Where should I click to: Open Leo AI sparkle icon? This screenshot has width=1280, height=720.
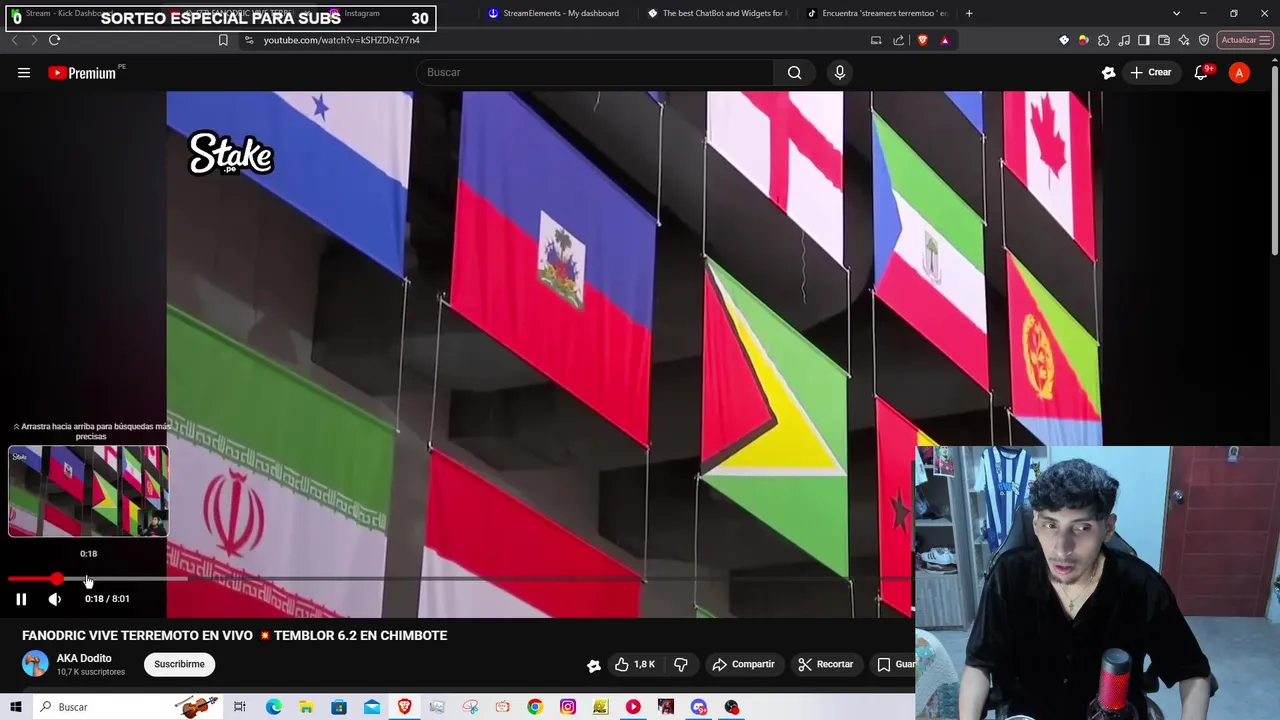tap(1184, 40)
